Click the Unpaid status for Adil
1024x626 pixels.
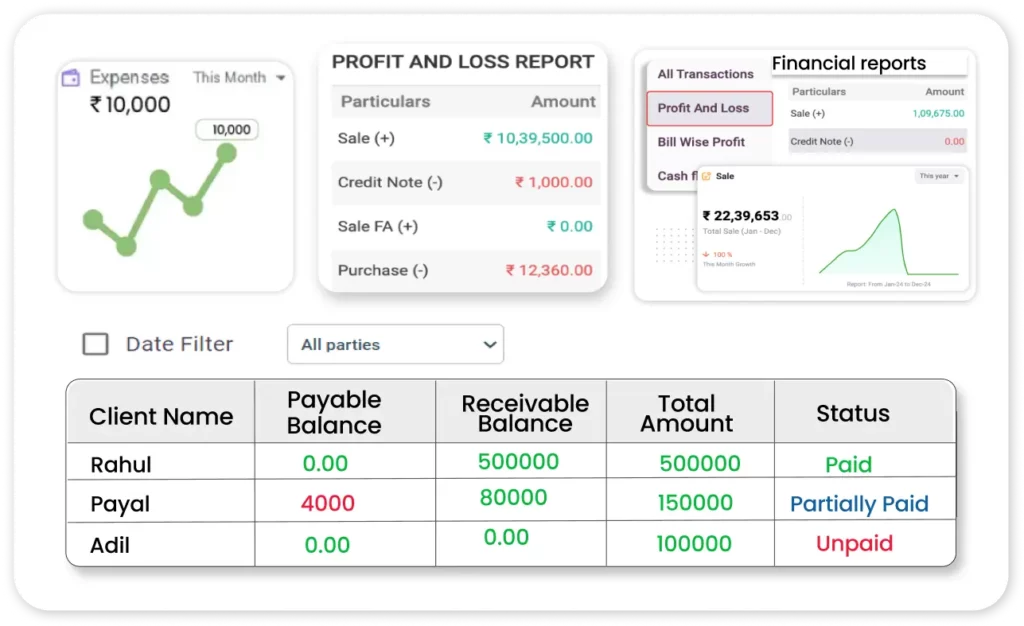pyautogui.click(x=854, y=544)
